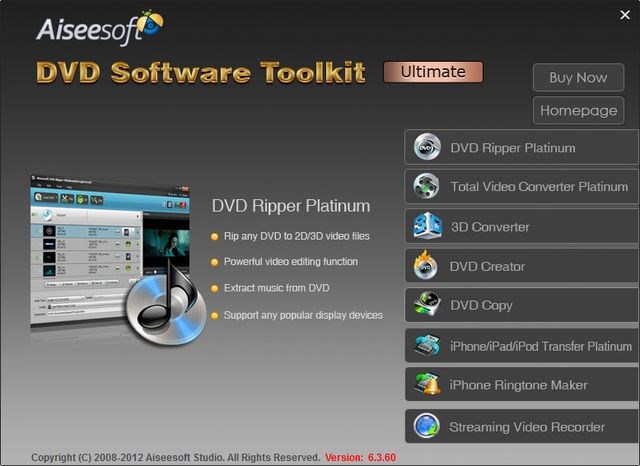
Task: Click the Ultimate edition badge
Action: 433,72
